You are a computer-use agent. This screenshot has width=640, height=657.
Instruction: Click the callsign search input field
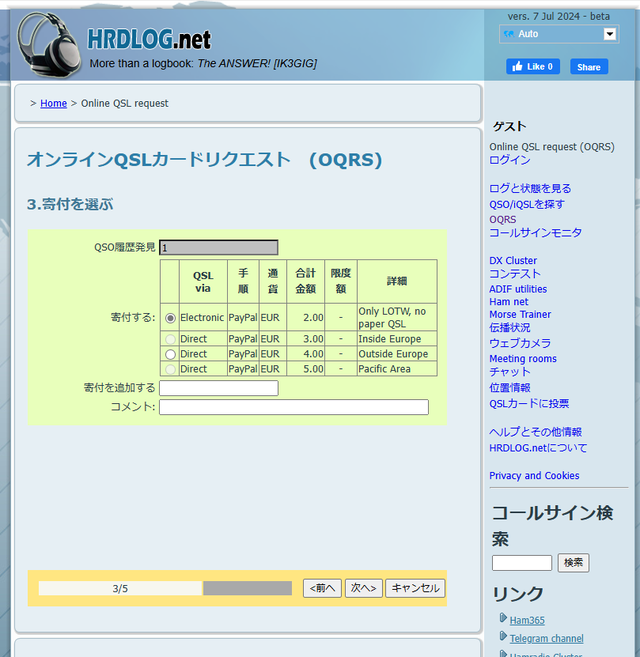click(522, 563)
